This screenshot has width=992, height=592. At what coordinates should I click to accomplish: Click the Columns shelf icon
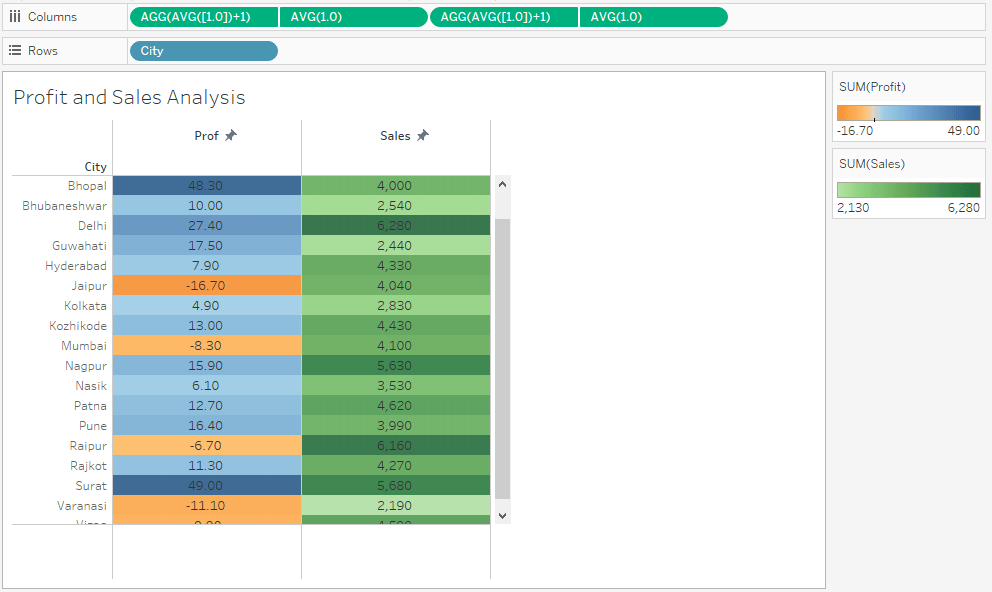(15, 17)
